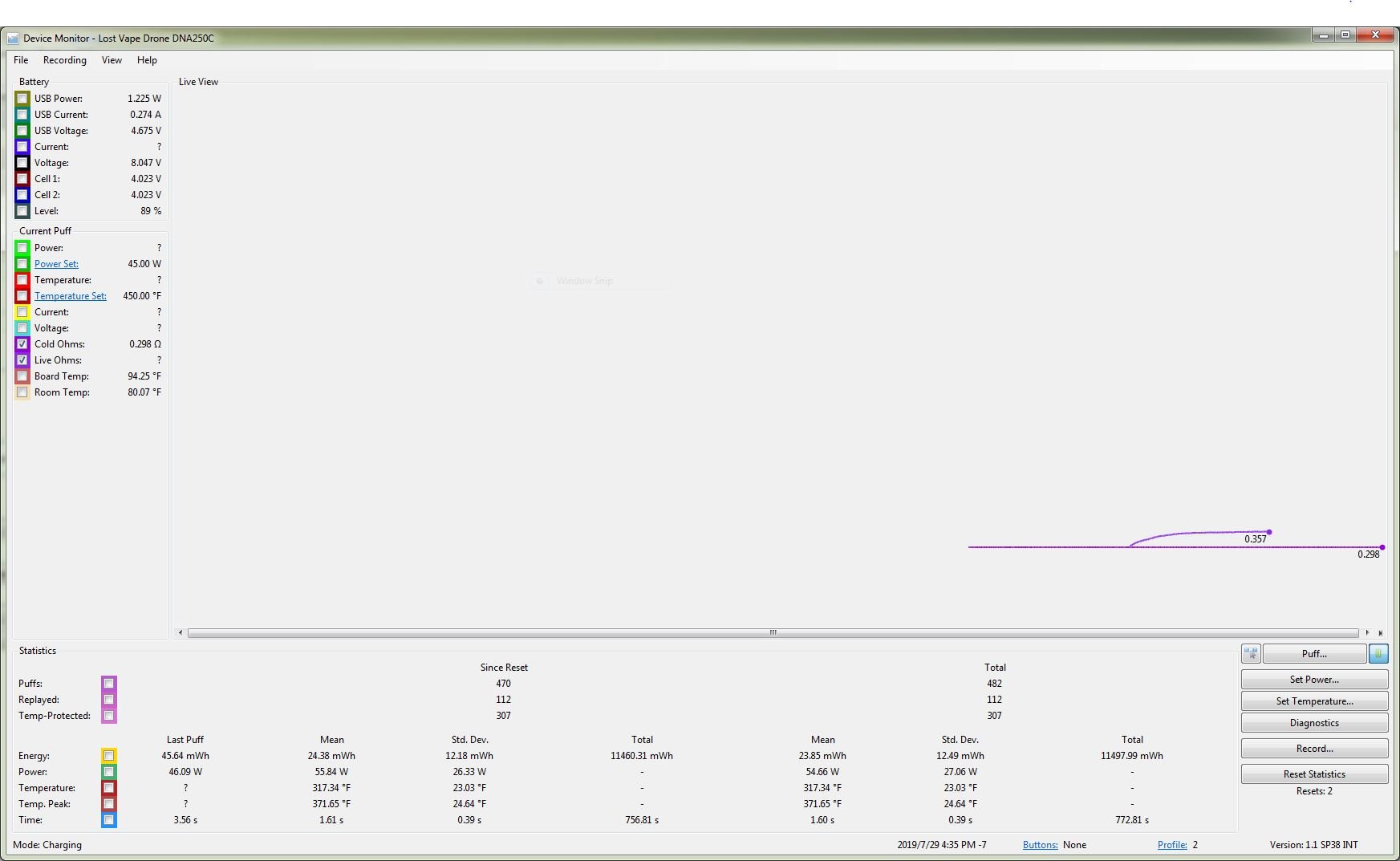Click the Profile link in status bar
Image resolution: width=1400 pixels, height=861 pixels.
1171,845
